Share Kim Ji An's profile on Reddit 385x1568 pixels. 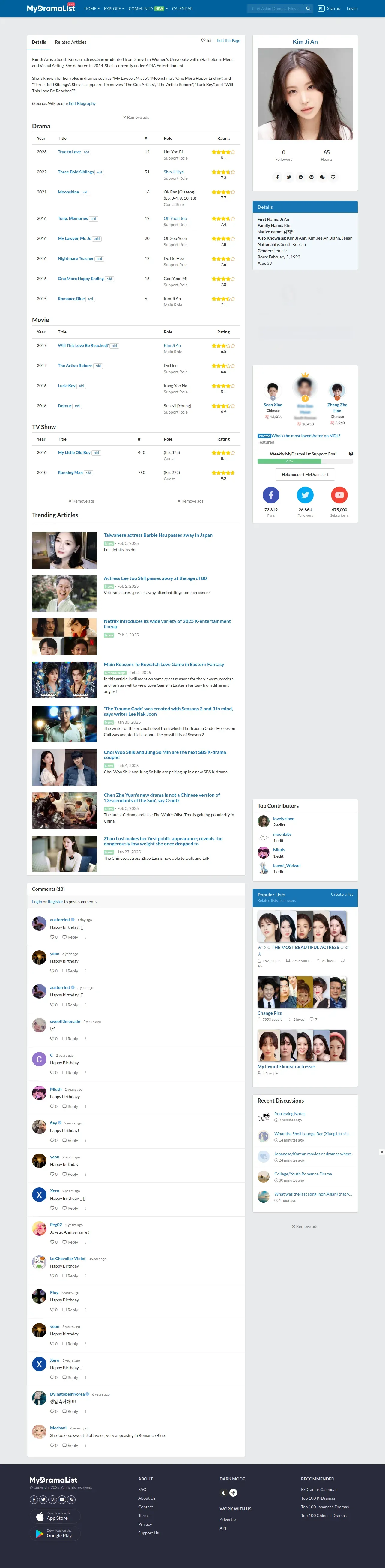click(x=300, y=177)
